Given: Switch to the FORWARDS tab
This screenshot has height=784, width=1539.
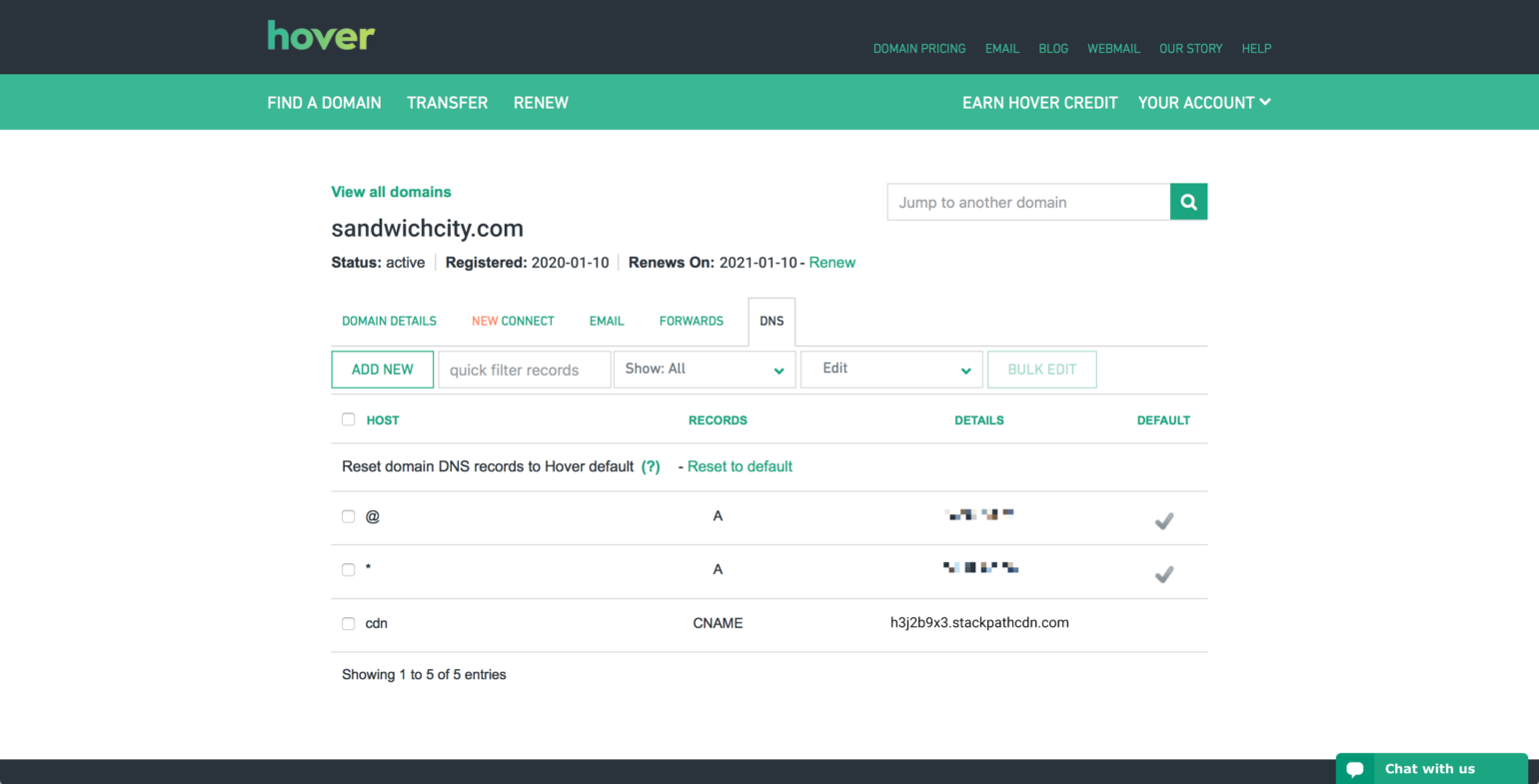Looking at the screenshot, I should [x=692, y=321].
